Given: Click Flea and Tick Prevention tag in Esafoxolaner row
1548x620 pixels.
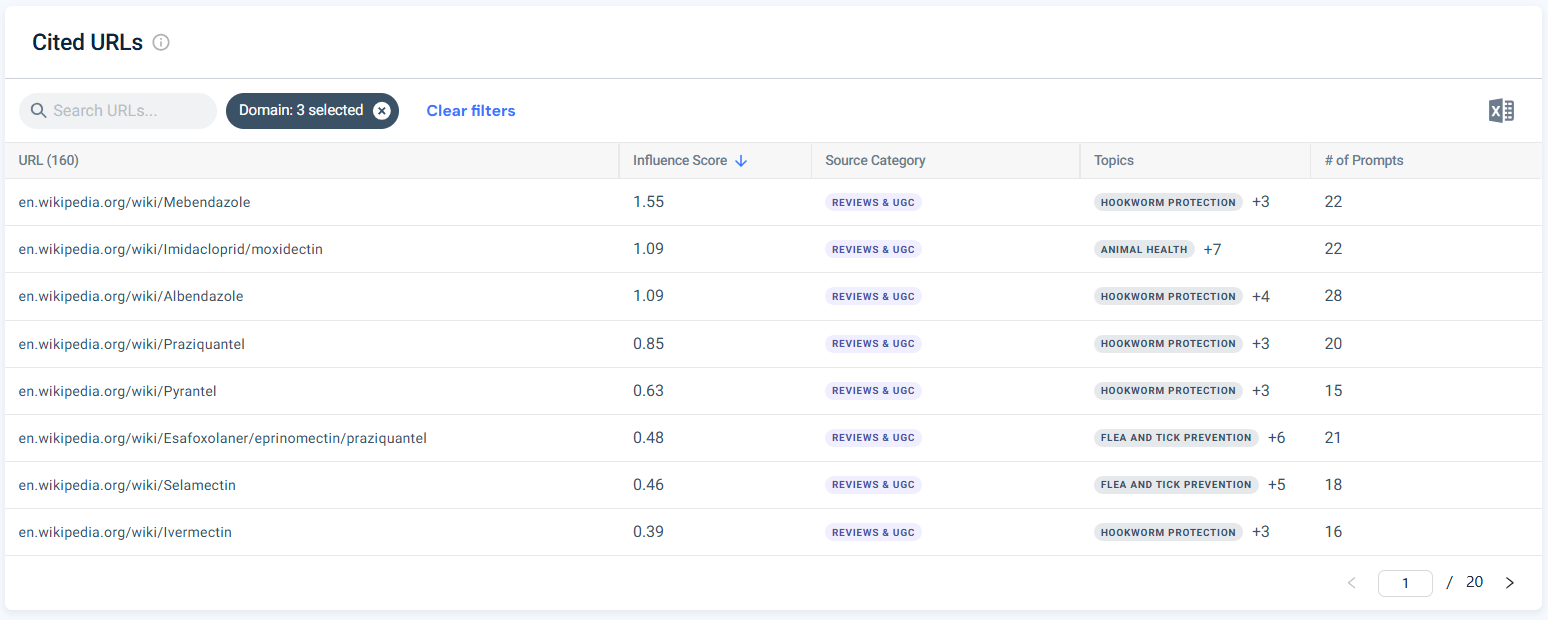Looking at the screenshot, I should pos(1176,438).
